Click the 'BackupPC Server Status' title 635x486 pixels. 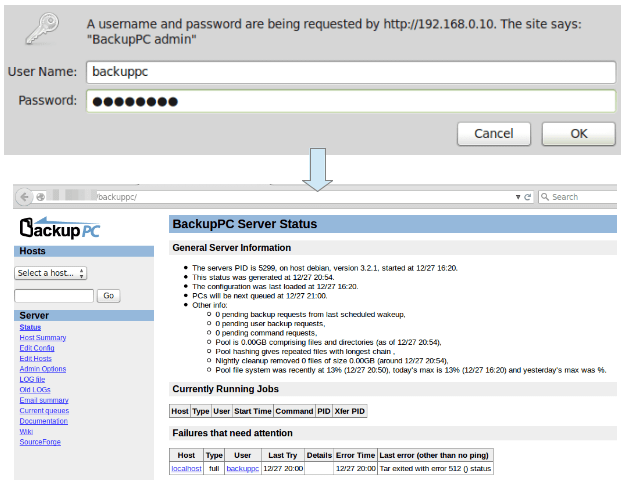245,224
